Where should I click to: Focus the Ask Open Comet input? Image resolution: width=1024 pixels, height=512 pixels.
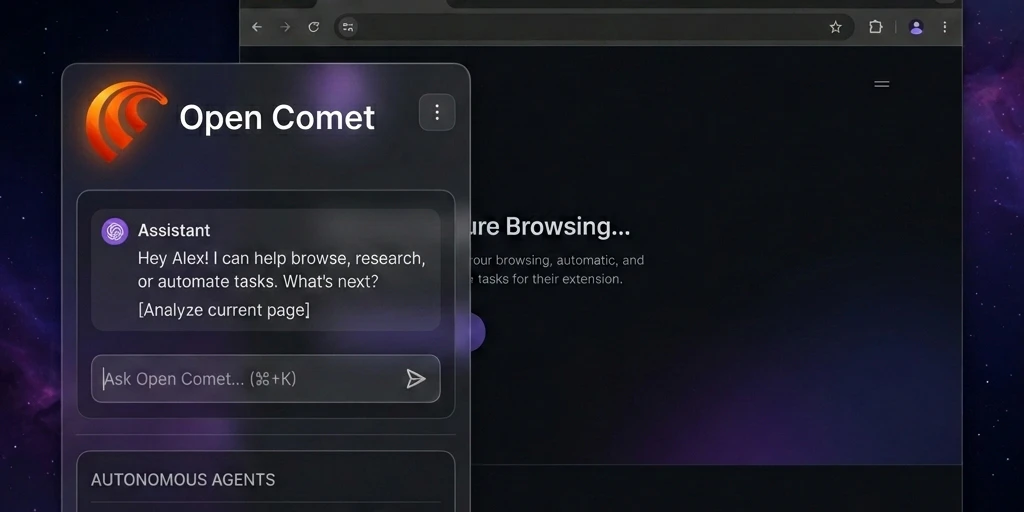[265, 379]
